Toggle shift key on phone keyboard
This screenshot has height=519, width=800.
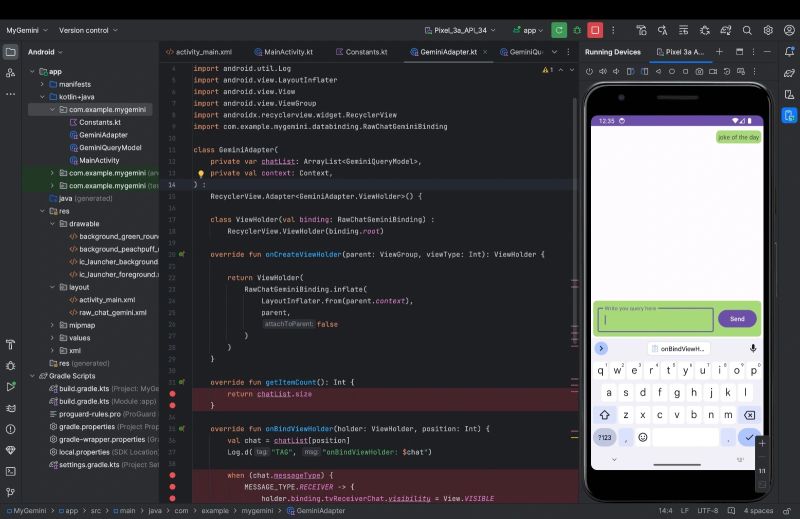[605, 415]
